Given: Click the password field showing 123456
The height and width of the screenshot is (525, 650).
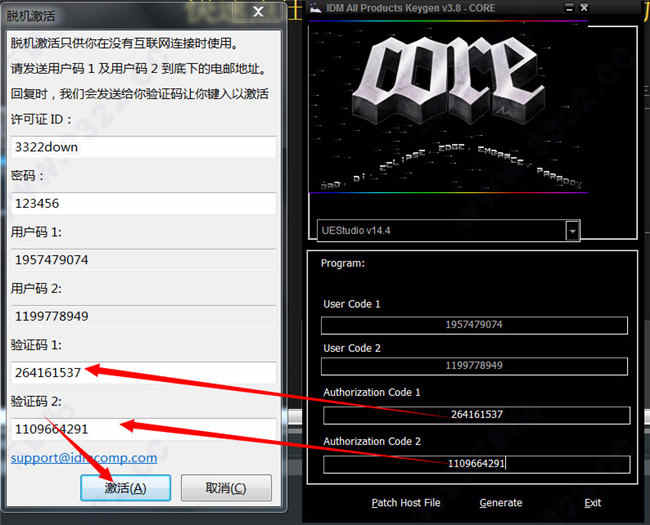Looking at the screenshot, I should click(x=143, y=204).
